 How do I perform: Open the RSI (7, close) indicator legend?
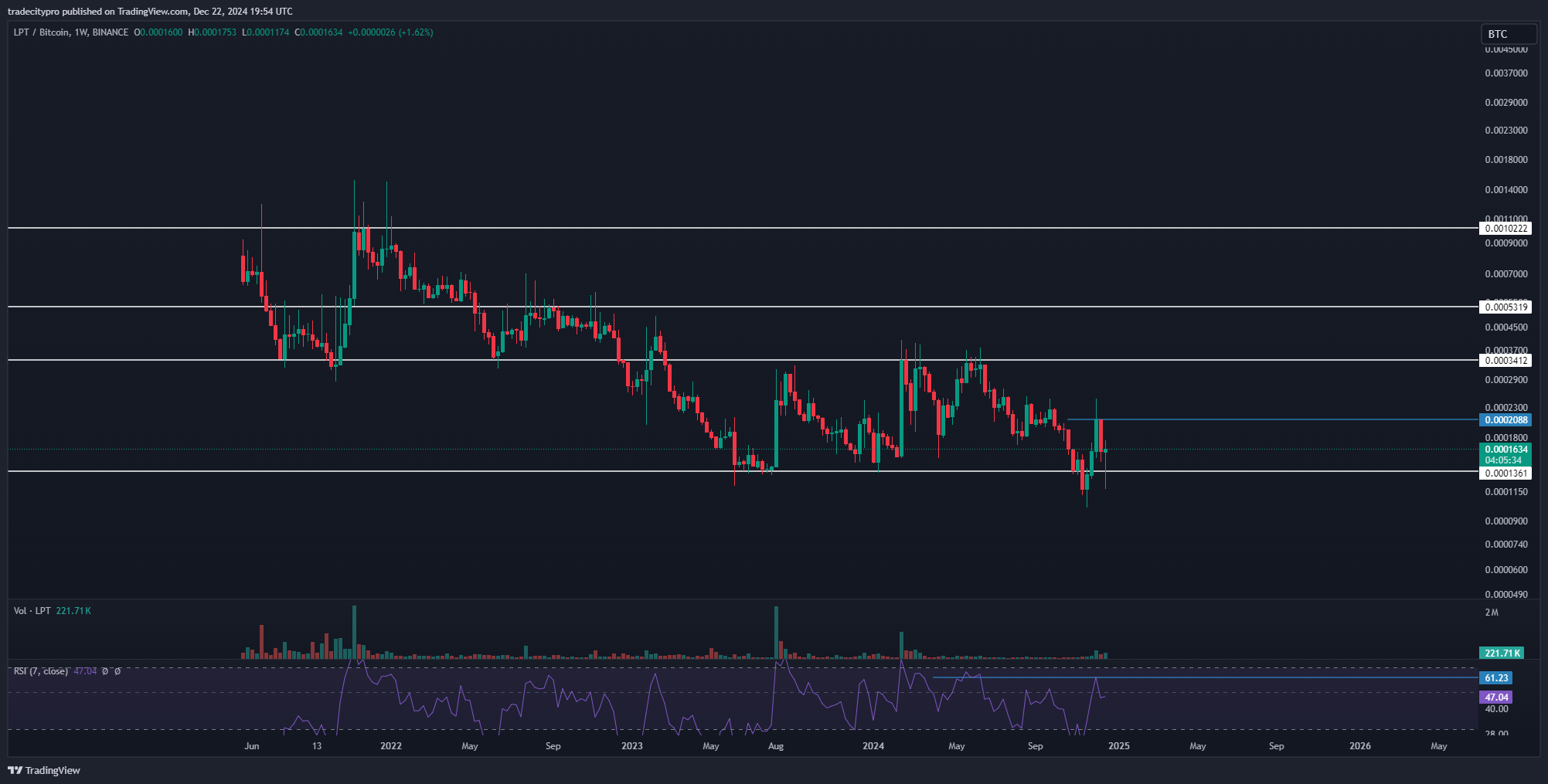[41, 671]
